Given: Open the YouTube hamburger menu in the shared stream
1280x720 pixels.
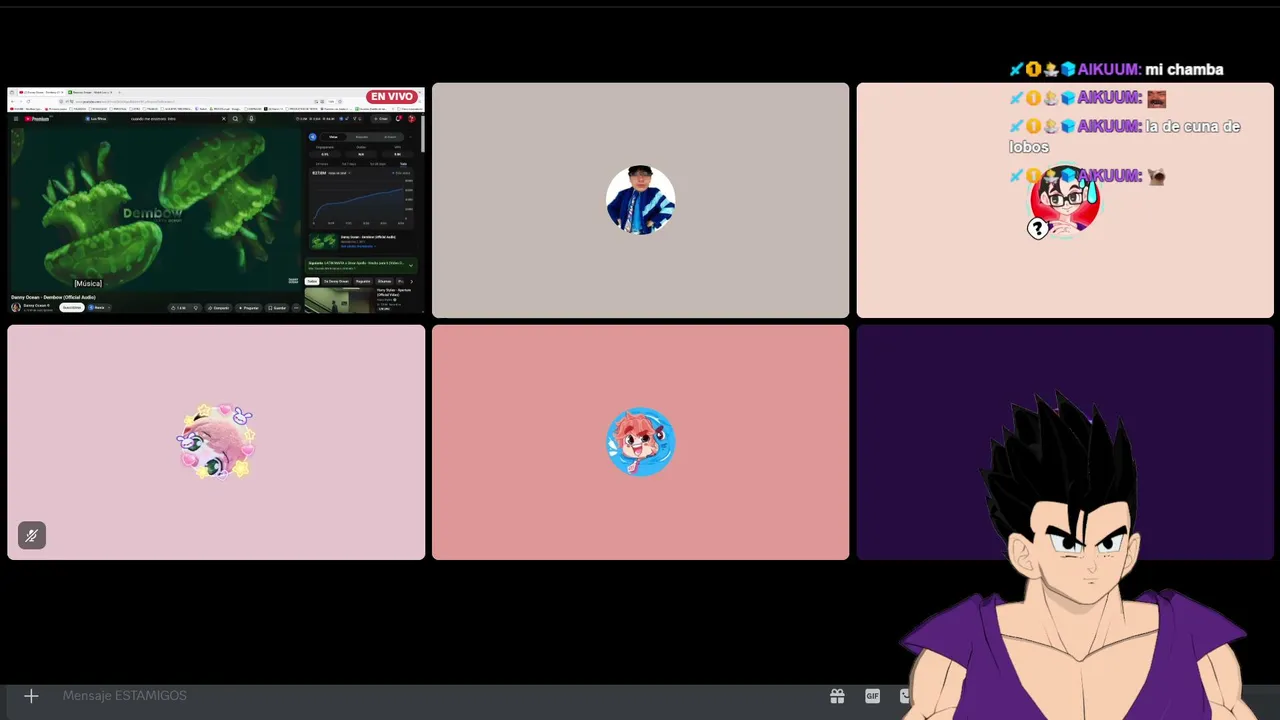Looking at the screenshot, I should 15,118.
